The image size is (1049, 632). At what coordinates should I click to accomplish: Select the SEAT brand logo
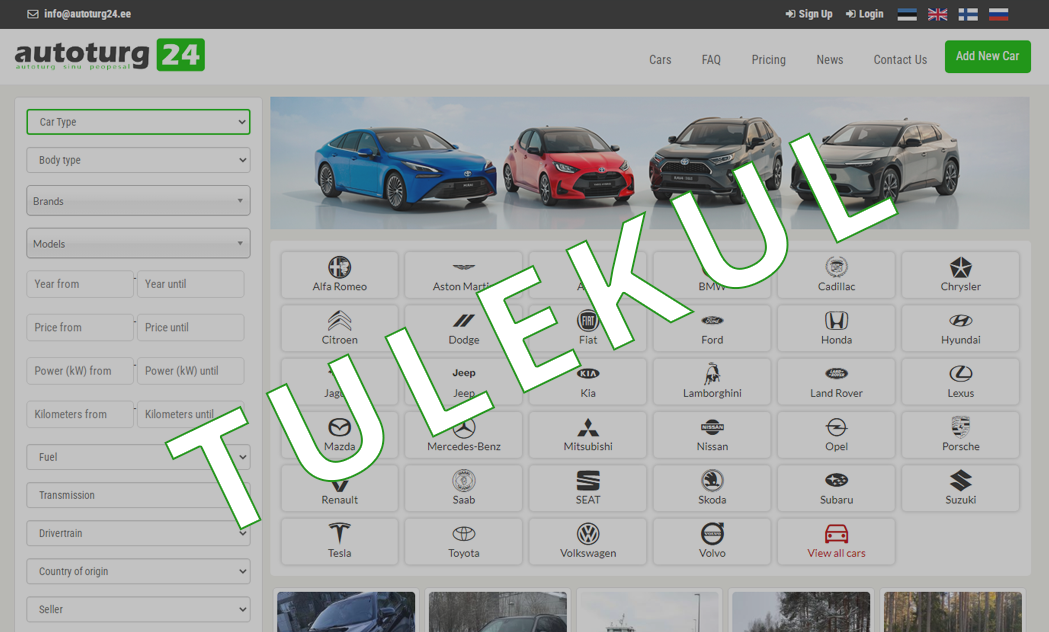[x=588, y=480]
